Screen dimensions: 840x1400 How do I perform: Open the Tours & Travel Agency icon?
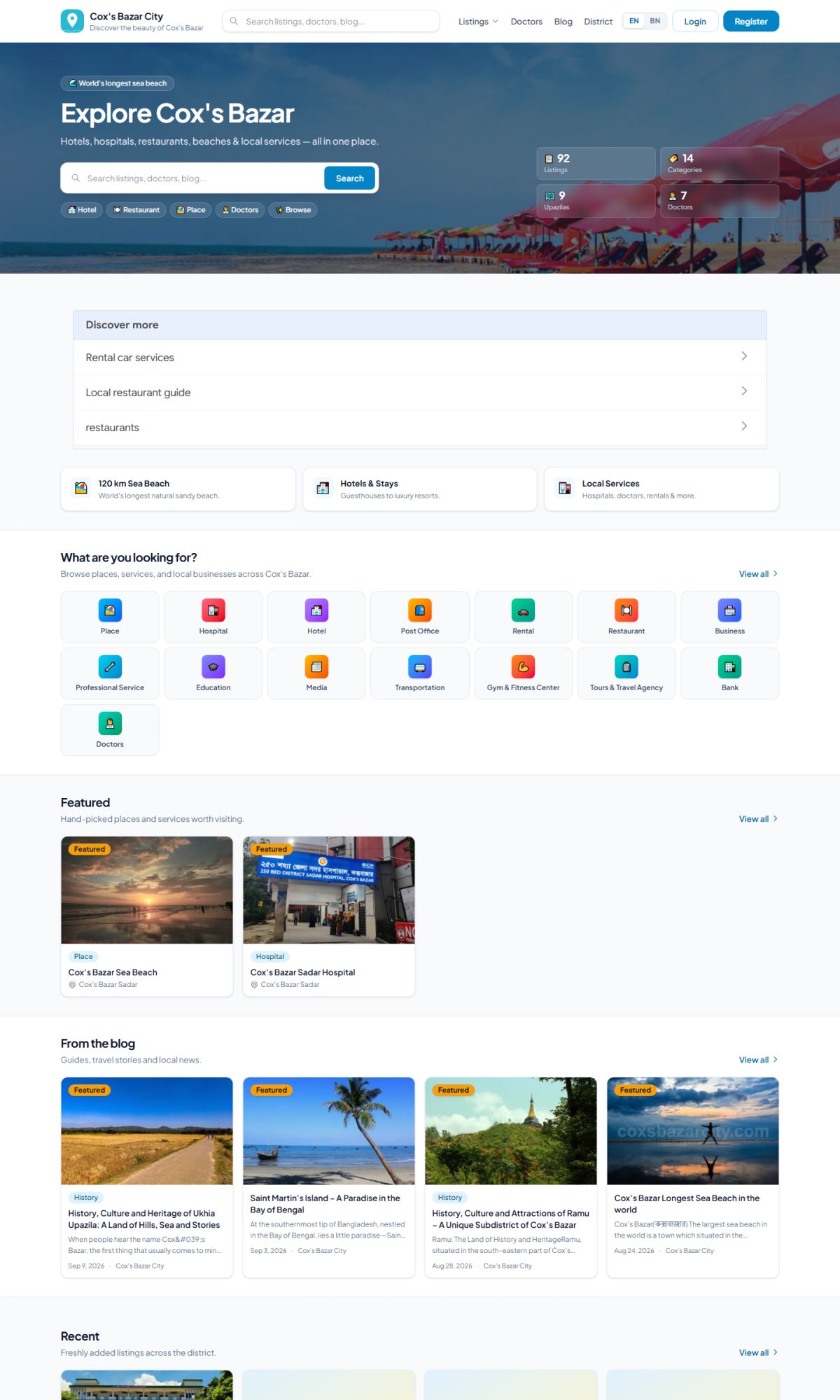626,667
